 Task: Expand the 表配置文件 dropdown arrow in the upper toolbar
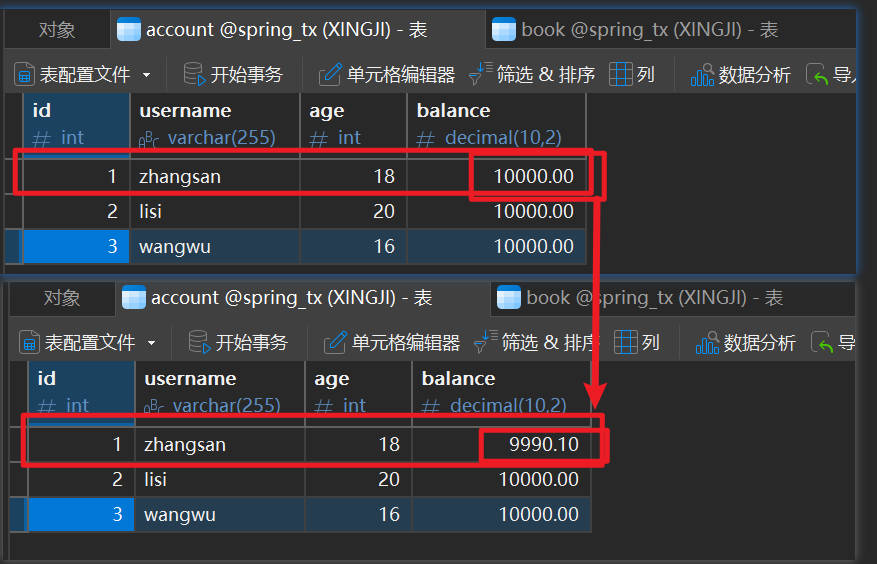pyautogui.click(x=146, y=75)
